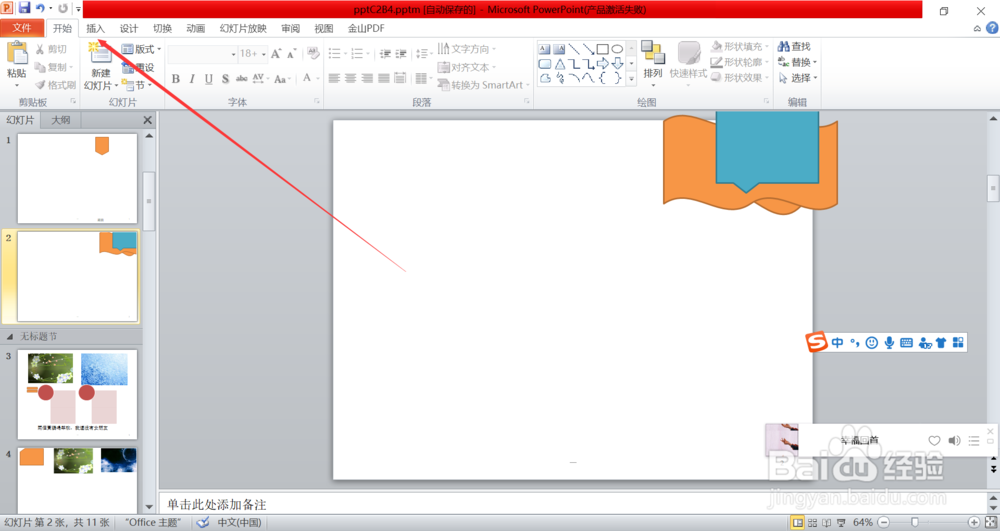The width and height of the screenshot is (1000, 531).
Task: Click the Sogou IME logo icon
Action: 816,342
